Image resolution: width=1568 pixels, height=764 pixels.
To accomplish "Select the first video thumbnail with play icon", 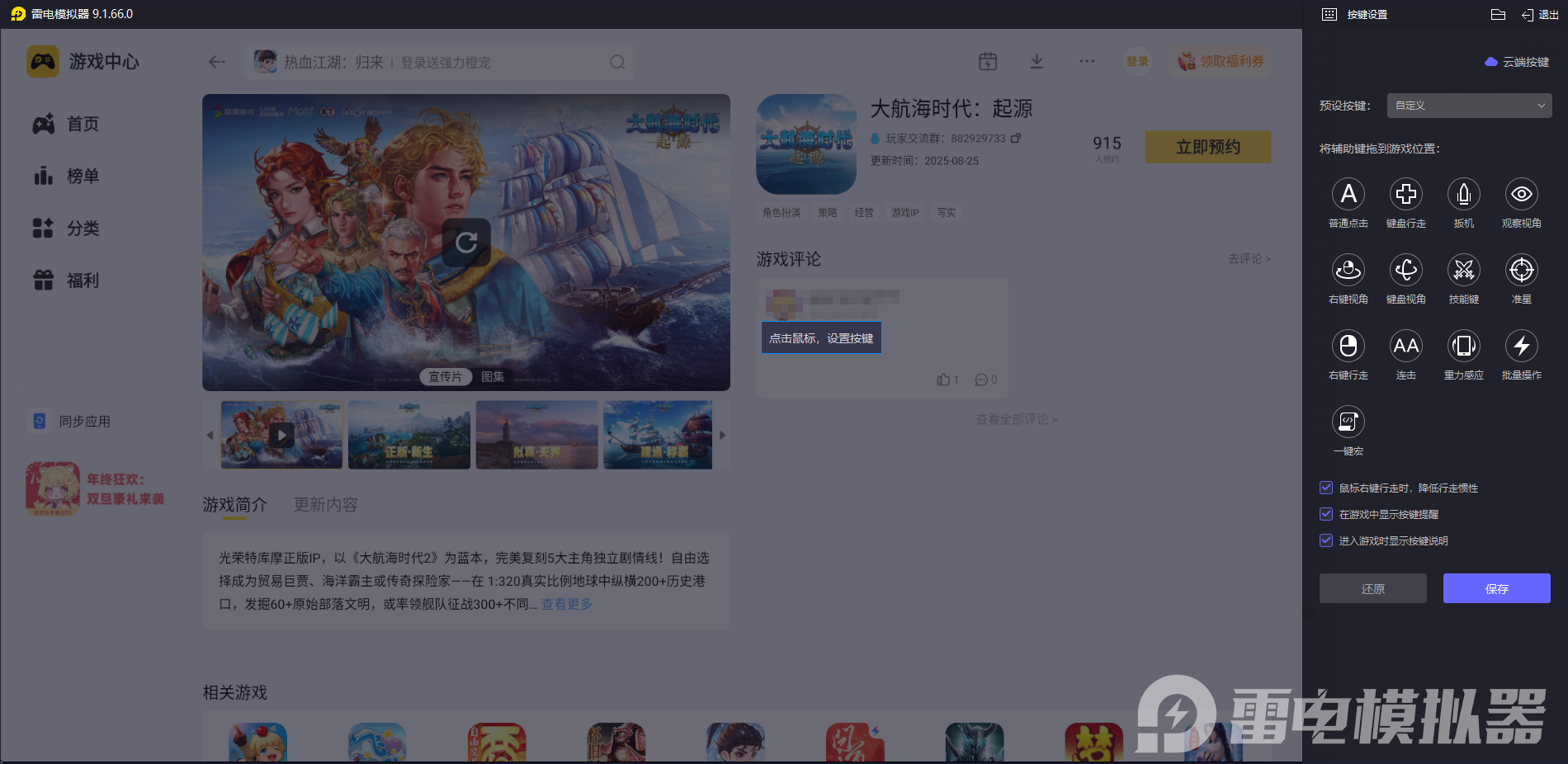I will [281, 435].
